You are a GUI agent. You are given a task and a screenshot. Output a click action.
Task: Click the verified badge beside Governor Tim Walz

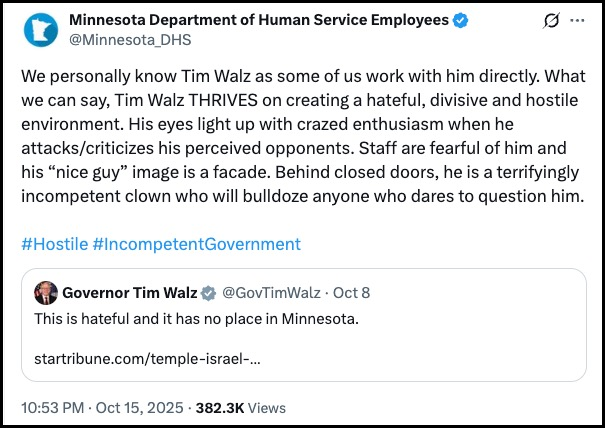point(208,293)
